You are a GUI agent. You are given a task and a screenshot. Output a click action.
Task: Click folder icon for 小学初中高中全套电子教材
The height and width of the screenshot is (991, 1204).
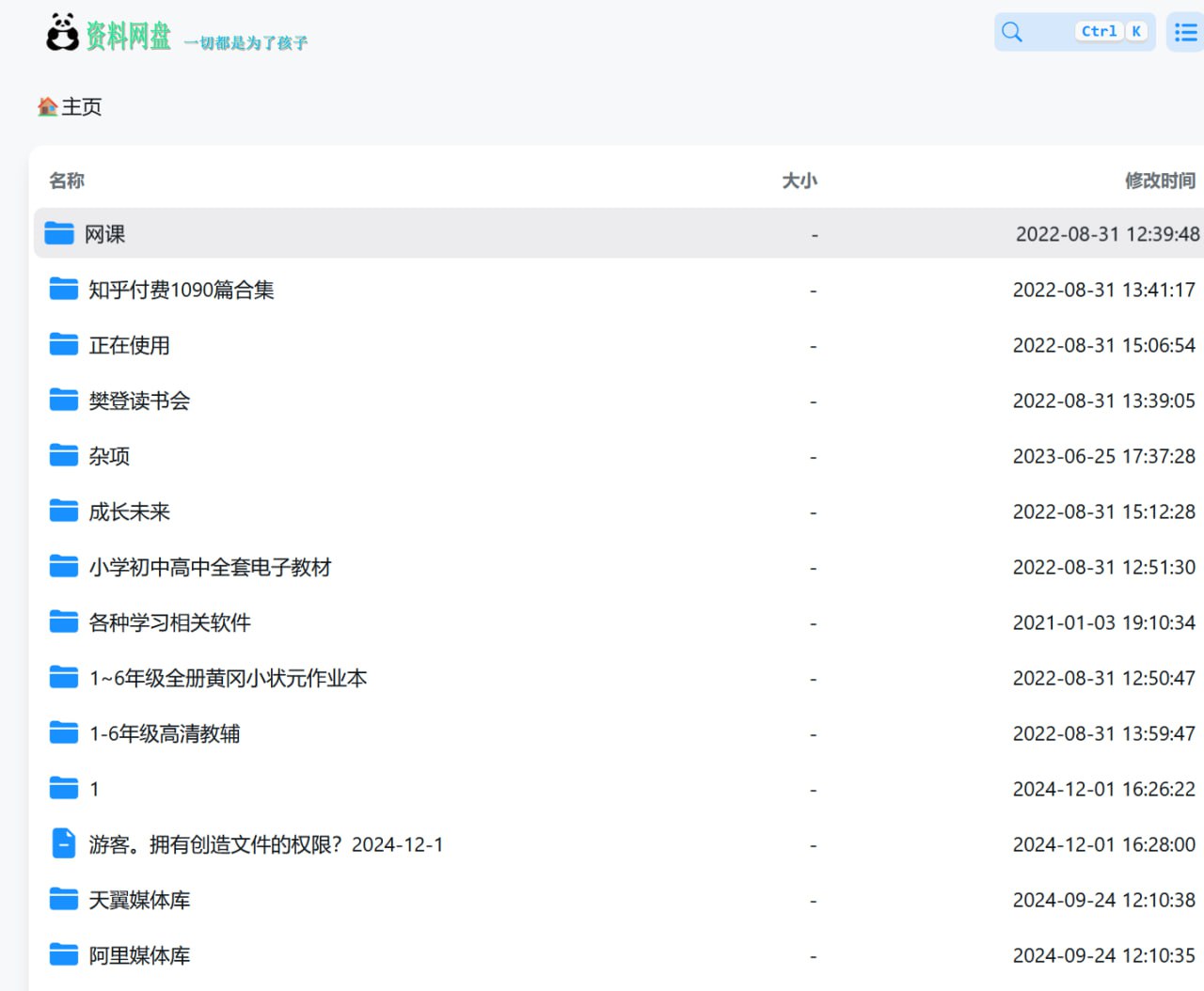(64, 566)
